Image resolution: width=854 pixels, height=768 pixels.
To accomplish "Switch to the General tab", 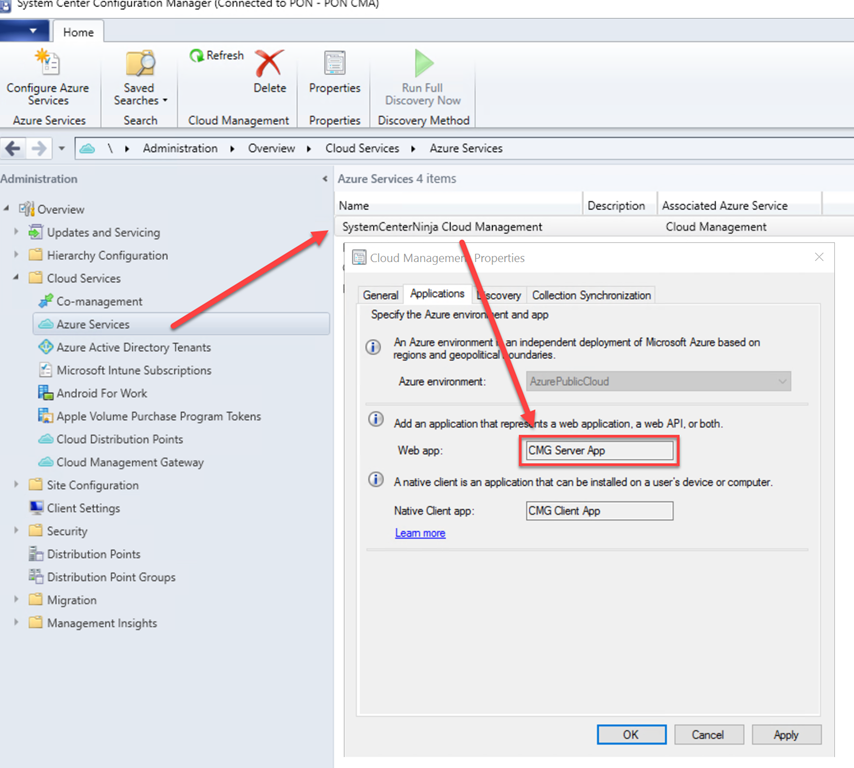I will tap(381, 295).
